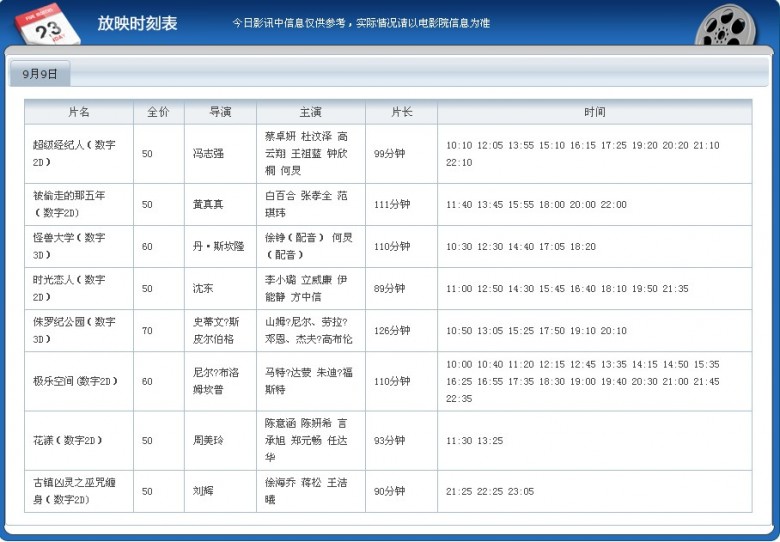Select the 9月9日 date tab
Screen dimensions: 780x542
pos(40,74)
